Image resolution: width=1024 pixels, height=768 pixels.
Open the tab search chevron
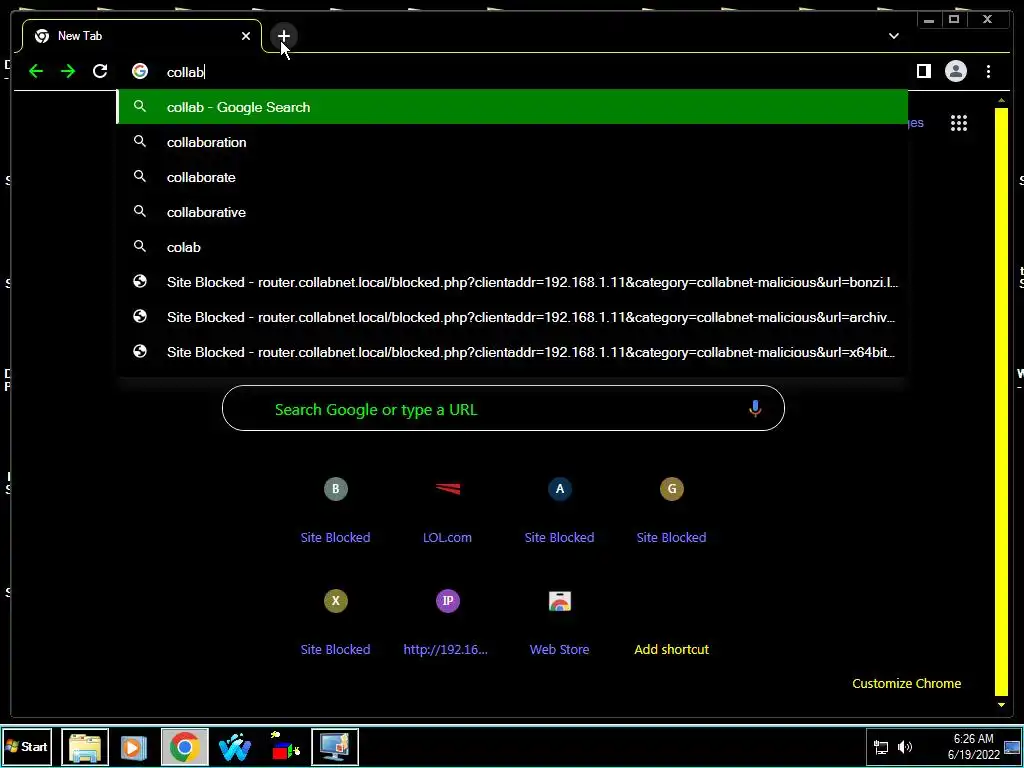point(893,36)
